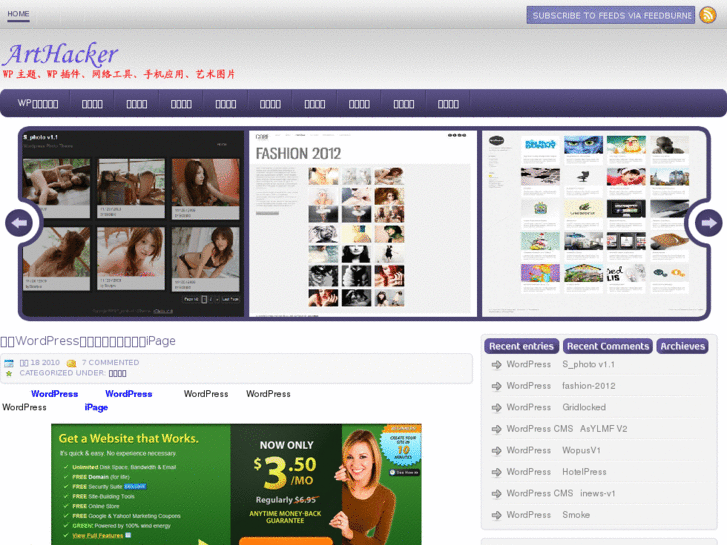Click the grid portfolio theme slider thumbnail
This screenshot has width=727, height=545.
pyautogui.click(x=594, y=224)
